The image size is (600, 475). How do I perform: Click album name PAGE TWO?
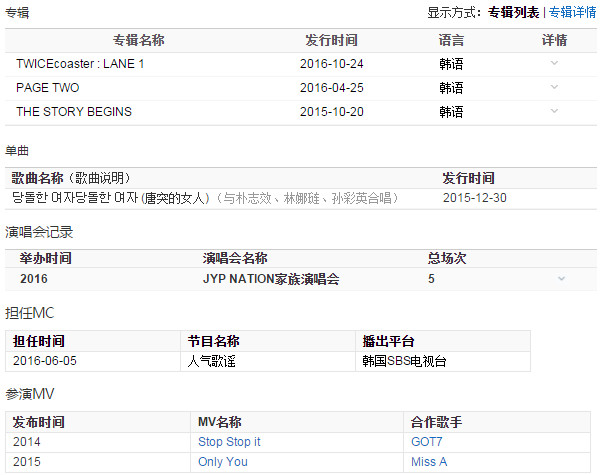coord(47,88)
